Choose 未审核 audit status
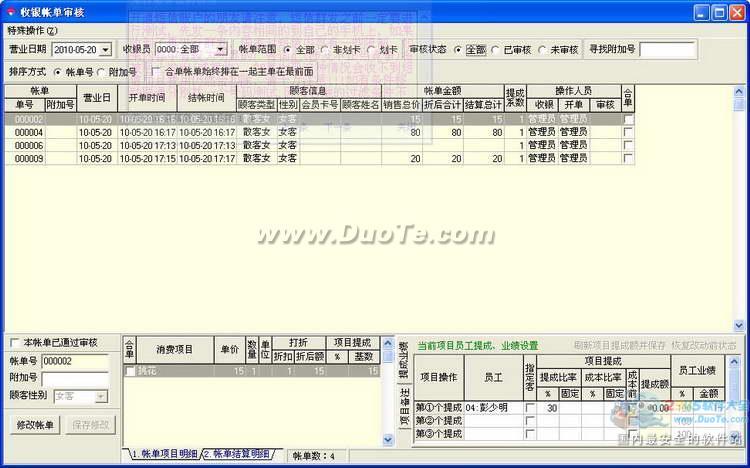This screenshot has height=468, width=750. pyautogui.click(x=545, y=49)
